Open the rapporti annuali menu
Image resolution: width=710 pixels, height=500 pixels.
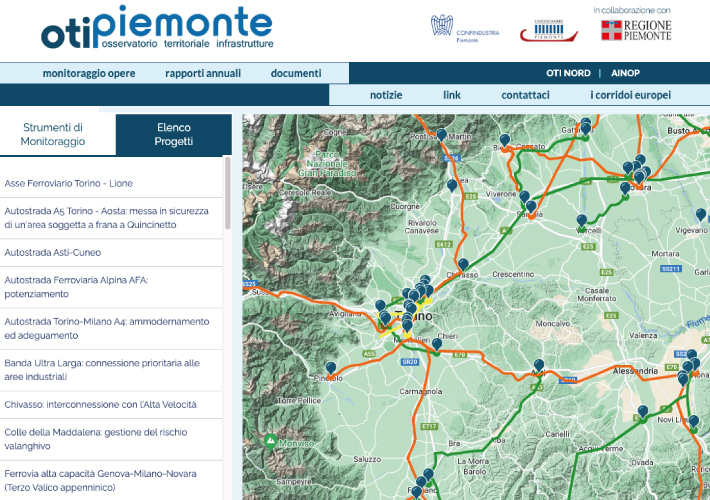click(x=203, y=73)
